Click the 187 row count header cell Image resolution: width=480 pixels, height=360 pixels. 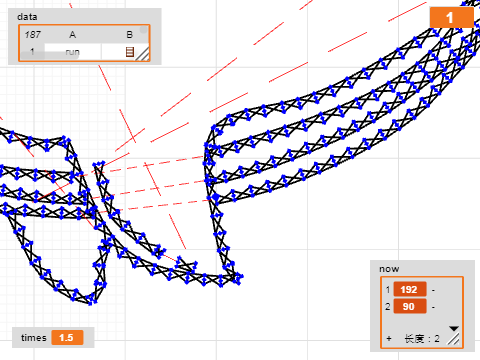pyautogui.click(x=32, y=35)
